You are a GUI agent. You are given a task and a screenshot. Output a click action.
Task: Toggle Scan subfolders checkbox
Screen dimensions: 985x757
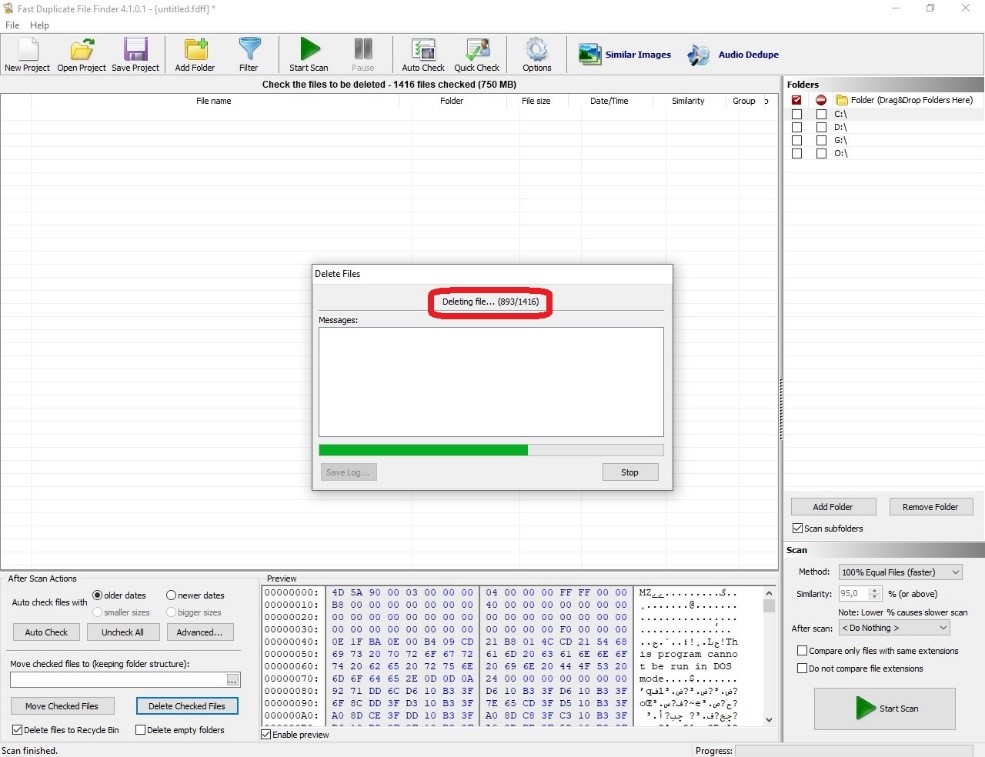(x=797, y=528)
